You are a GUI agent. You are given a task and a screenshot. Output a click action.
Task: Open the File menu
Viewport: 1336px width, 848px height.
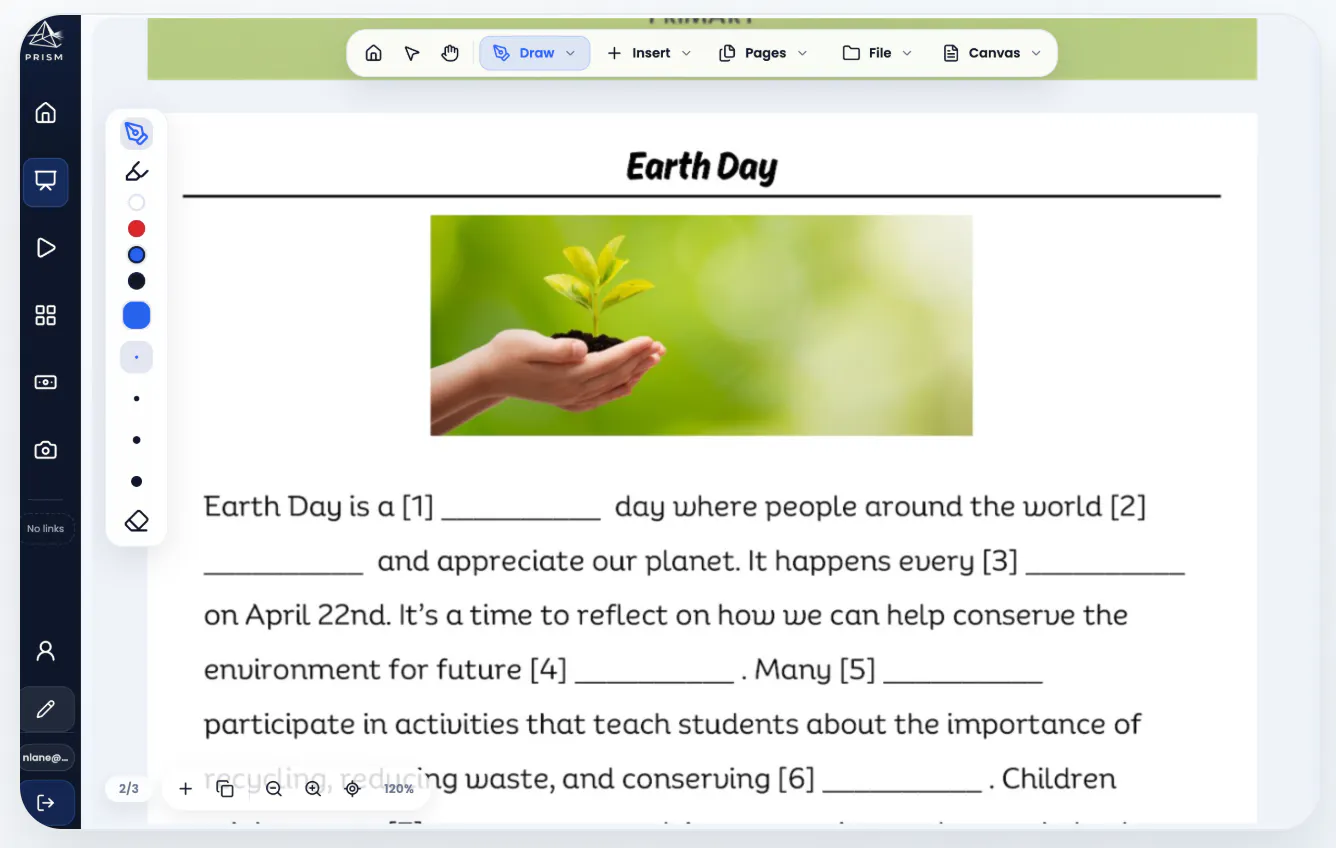point(877,53)
